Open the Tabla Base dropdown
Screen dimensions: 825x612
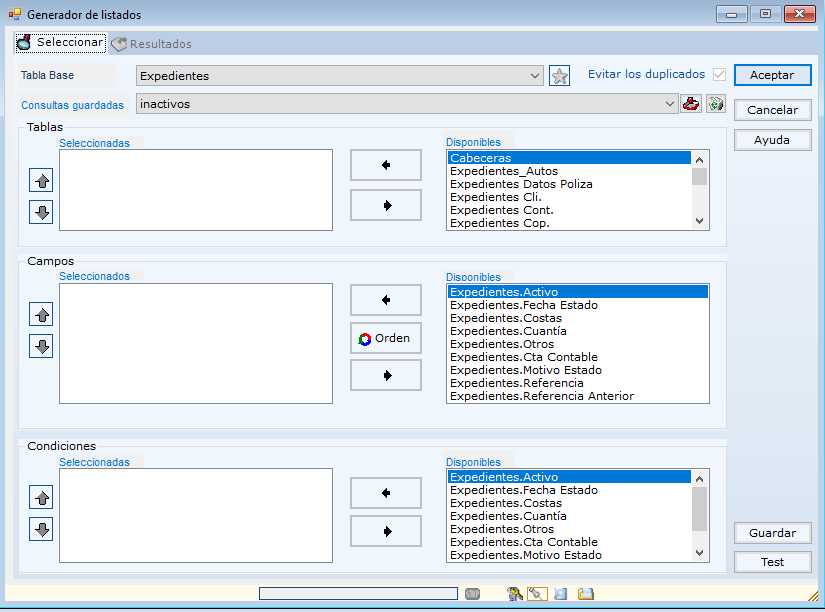tap(534, 76)
